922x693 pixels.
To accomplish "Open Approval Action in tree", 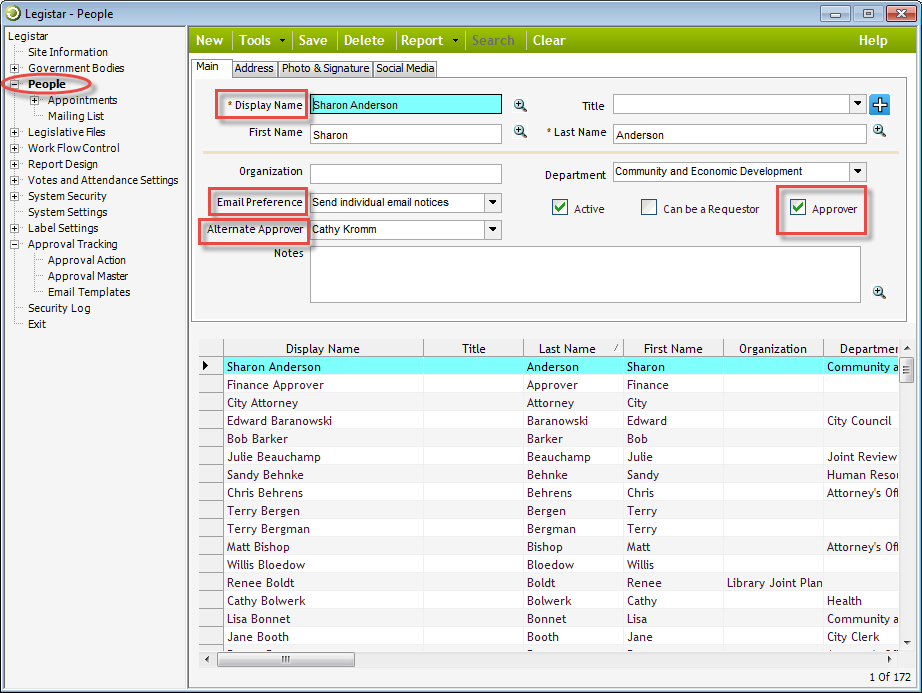I will click(x=86, y=260).
